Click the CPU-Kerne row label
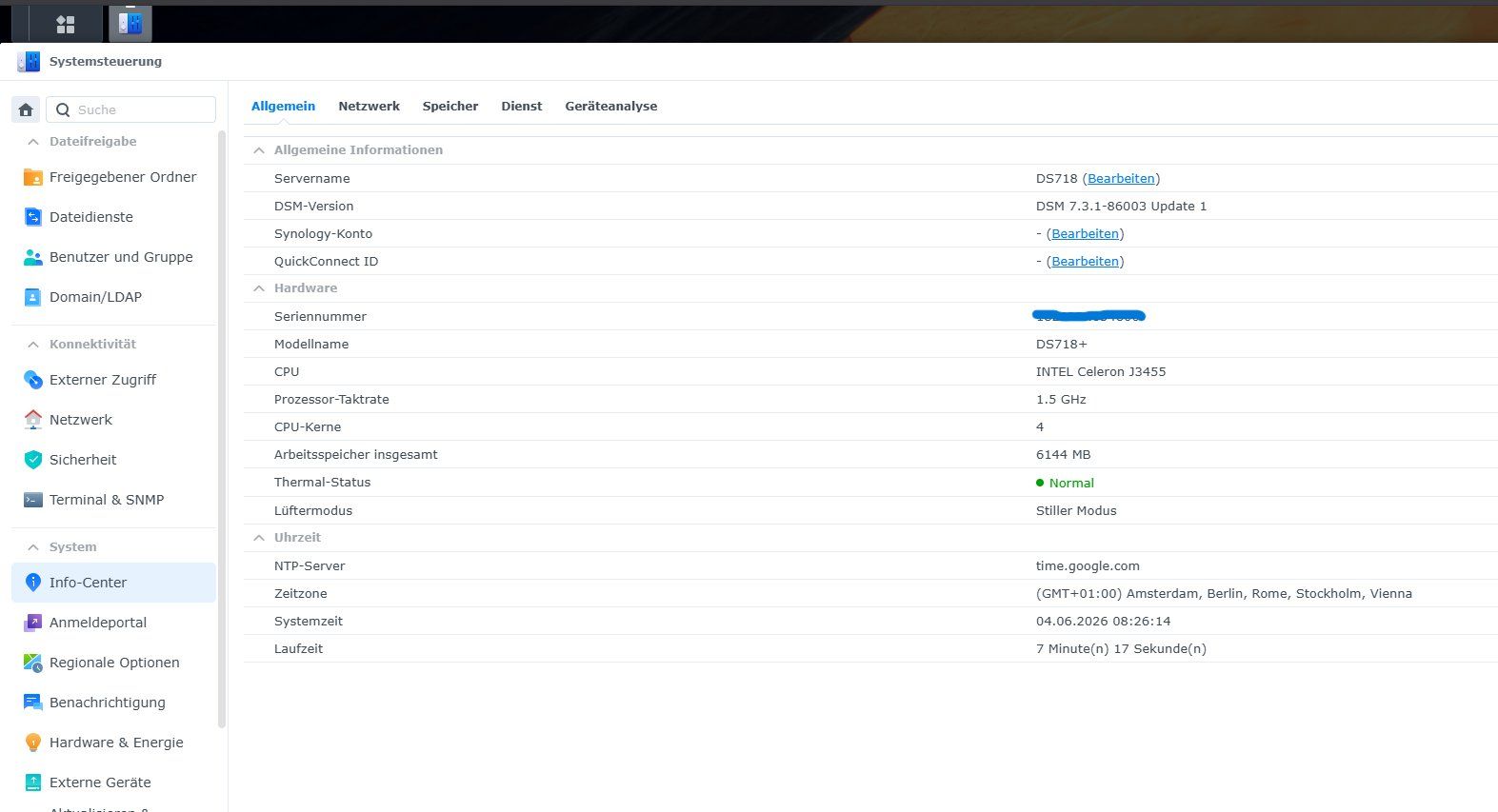This screenshot has width=1498, height=812. tap(308, 427)
